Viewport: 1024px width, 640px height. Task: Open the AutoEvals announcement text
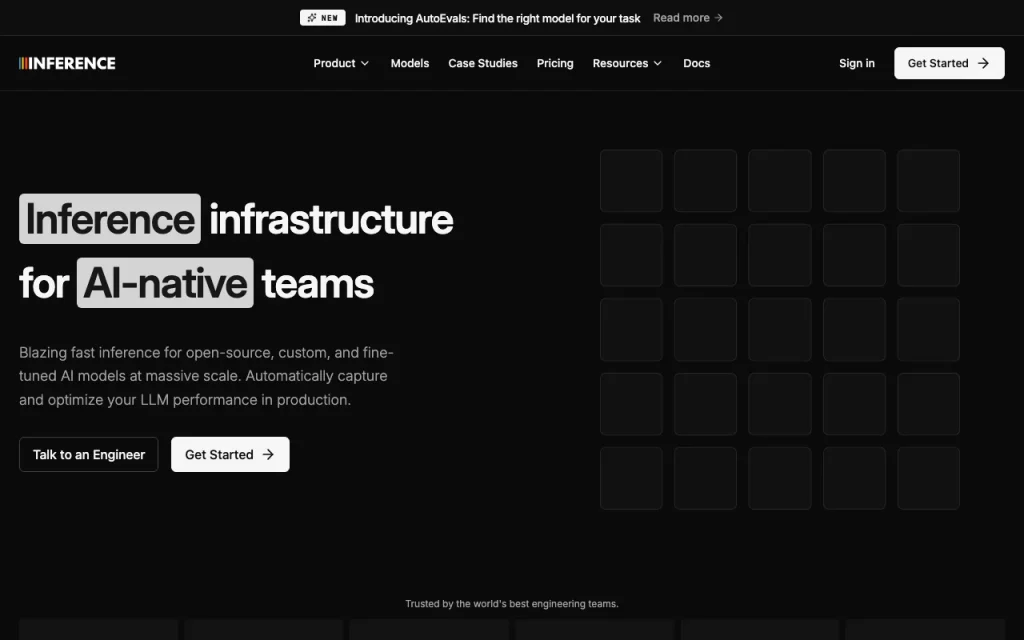[x=497, y=18]
